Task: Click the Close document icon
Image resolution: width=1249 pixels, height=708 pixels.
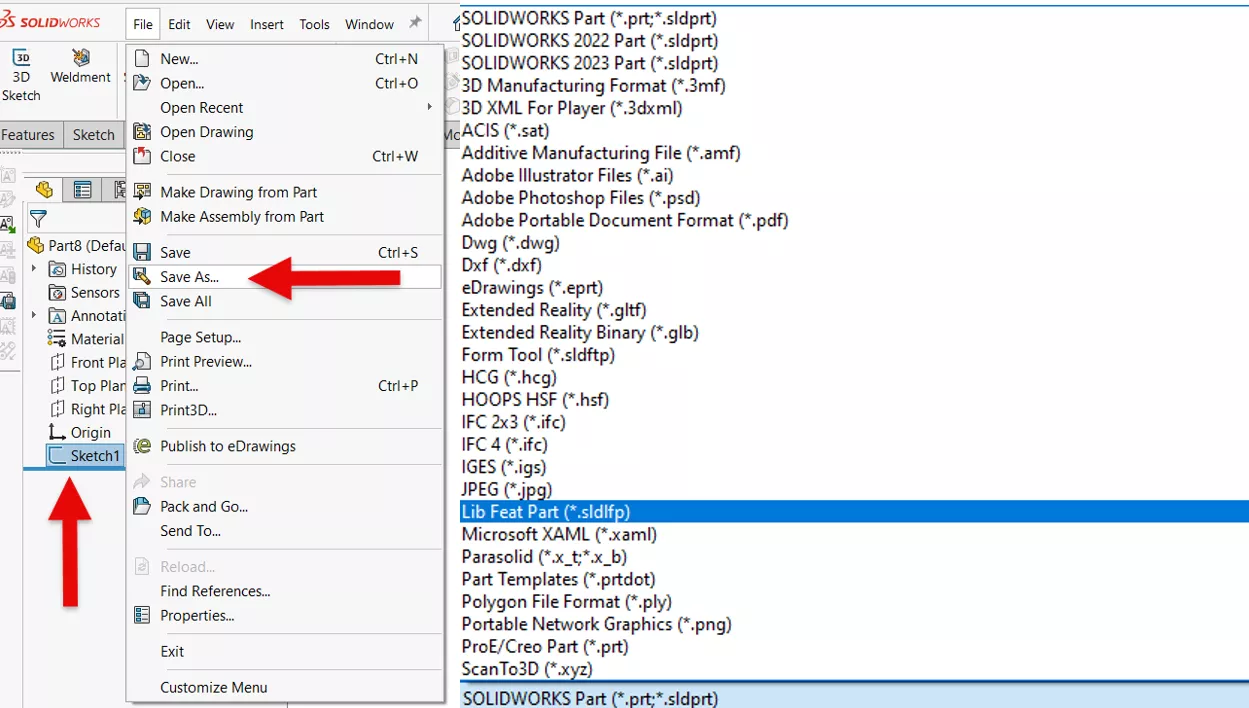Action: click(x=142, y=156)
